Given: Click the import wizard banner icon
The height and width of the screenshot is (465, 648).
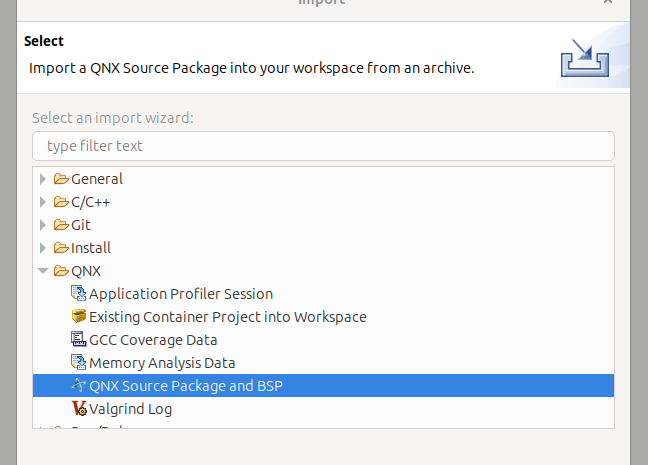Looking at the screenshot, I should [585, 57].
